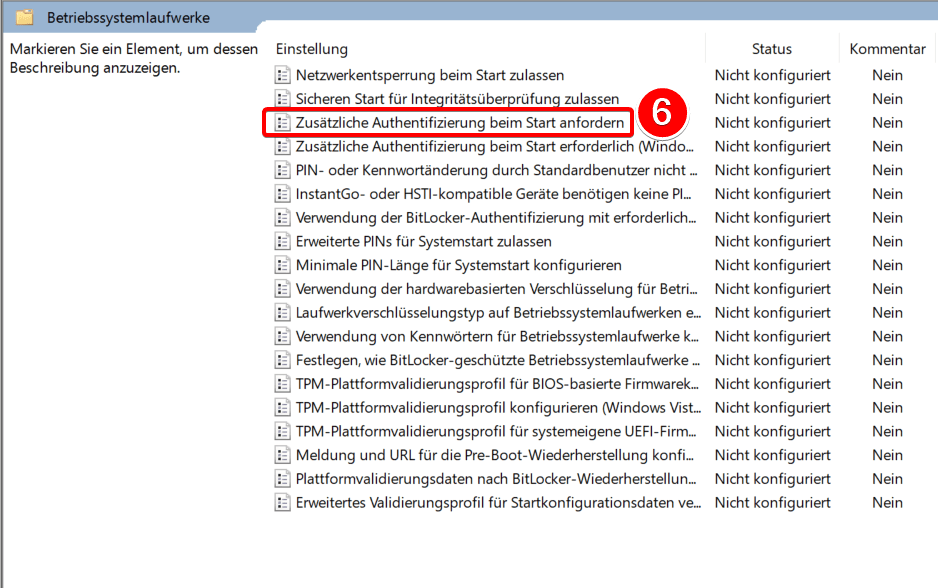Select TPM-Plattformvalidierungsprofil konfigurieren (Windows Vist...
Image resolution: width=938 pixels, height=588 pixels.
click(x=498, y=407)
